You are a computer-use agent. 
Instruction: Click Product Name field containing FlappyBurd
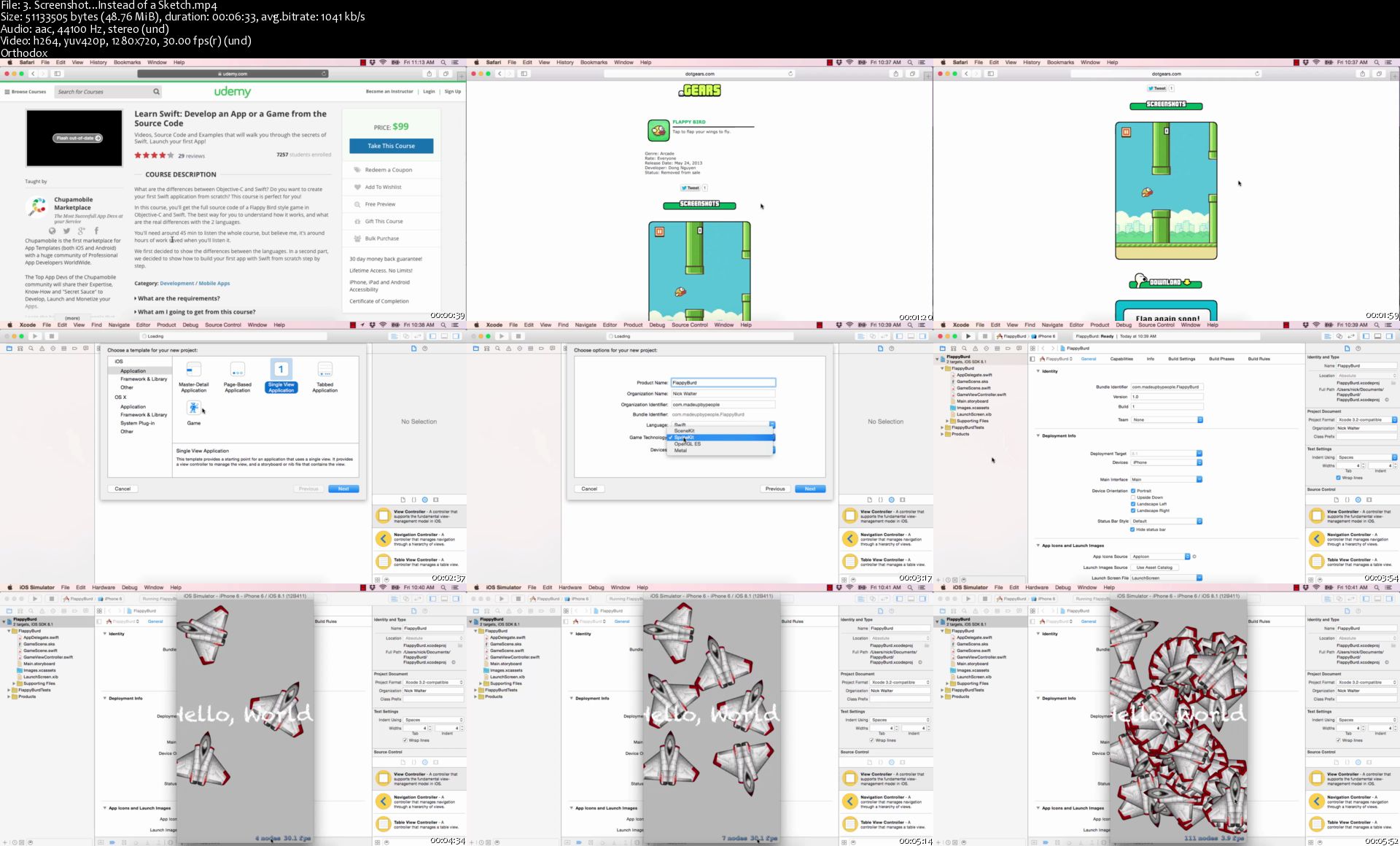click(x=723, y=383)
